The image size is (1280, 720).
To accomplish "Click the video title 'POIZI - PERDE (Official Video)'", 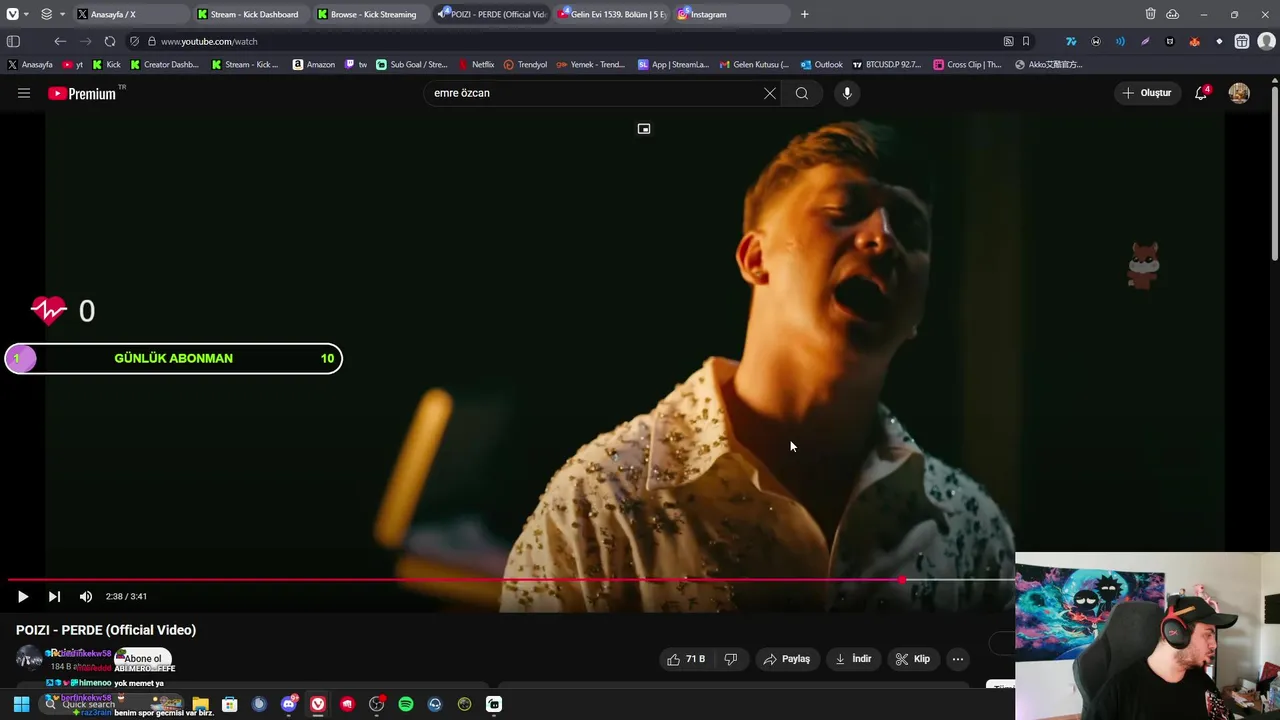I will click(x=106, y=630).
